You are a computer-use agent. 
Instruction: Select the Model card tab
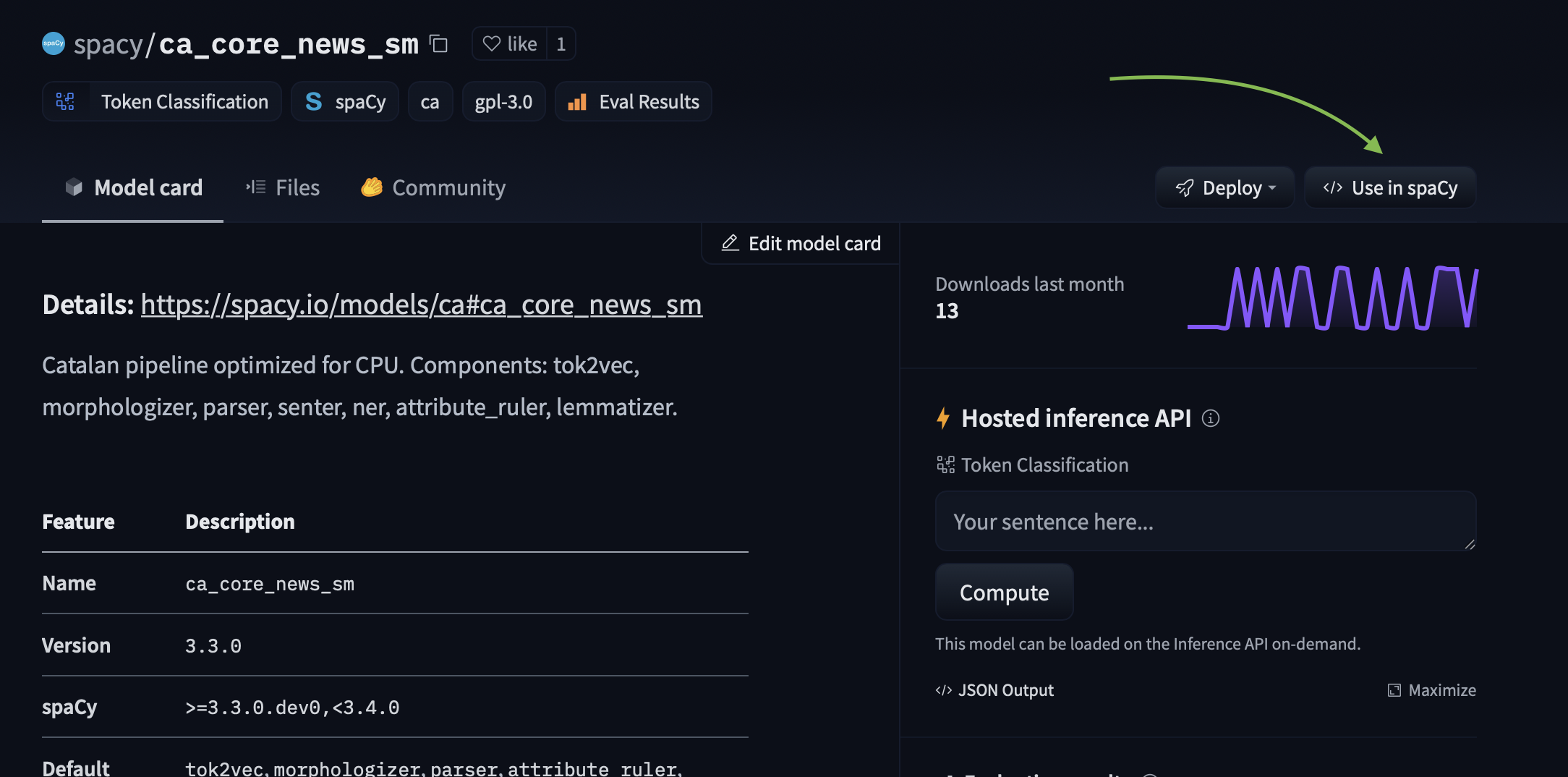tap(133, 188)
